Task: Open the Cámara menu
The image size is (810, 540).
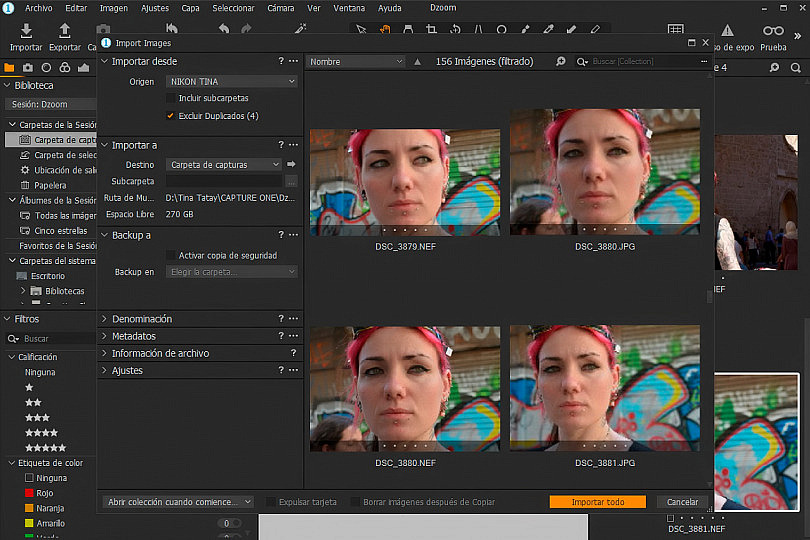Action: coord(281,8)
